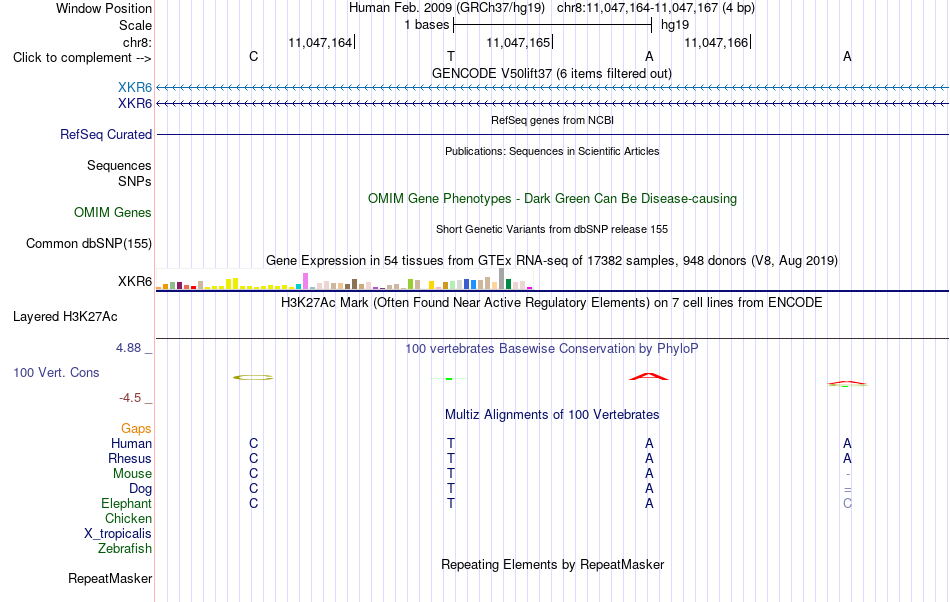
Task: Click the 'RefSeq genes from NCBI' title
Action: click(x=552, y=120)
